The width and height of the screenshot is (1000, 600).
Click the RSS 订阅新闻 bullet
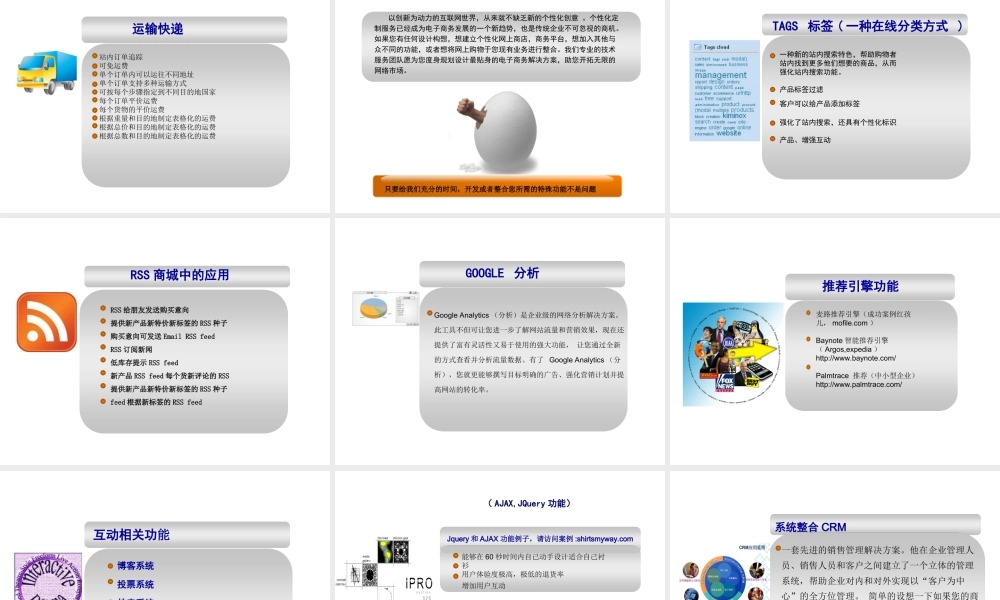131,349
